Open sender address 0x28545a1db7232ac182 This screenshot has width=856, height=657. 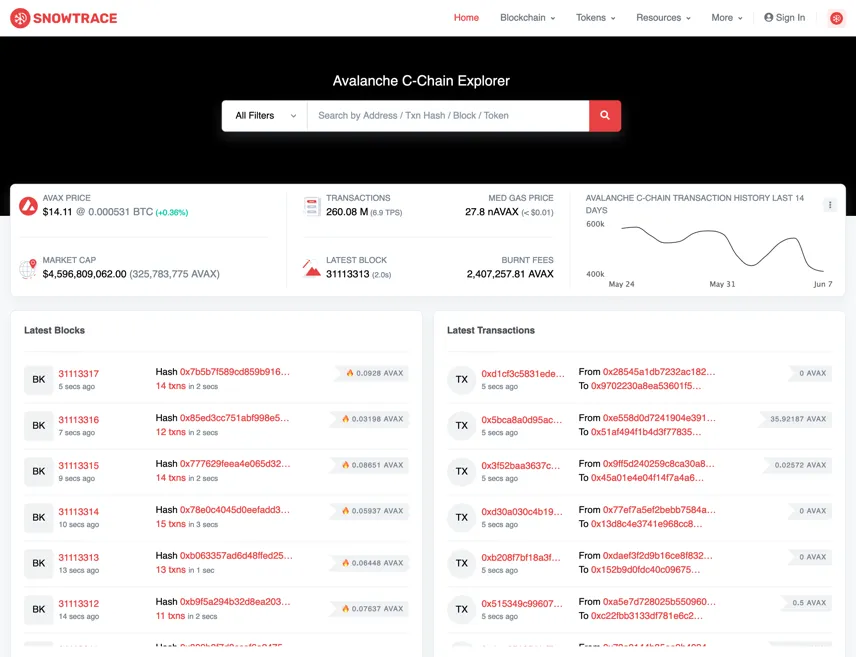point(659,372)
